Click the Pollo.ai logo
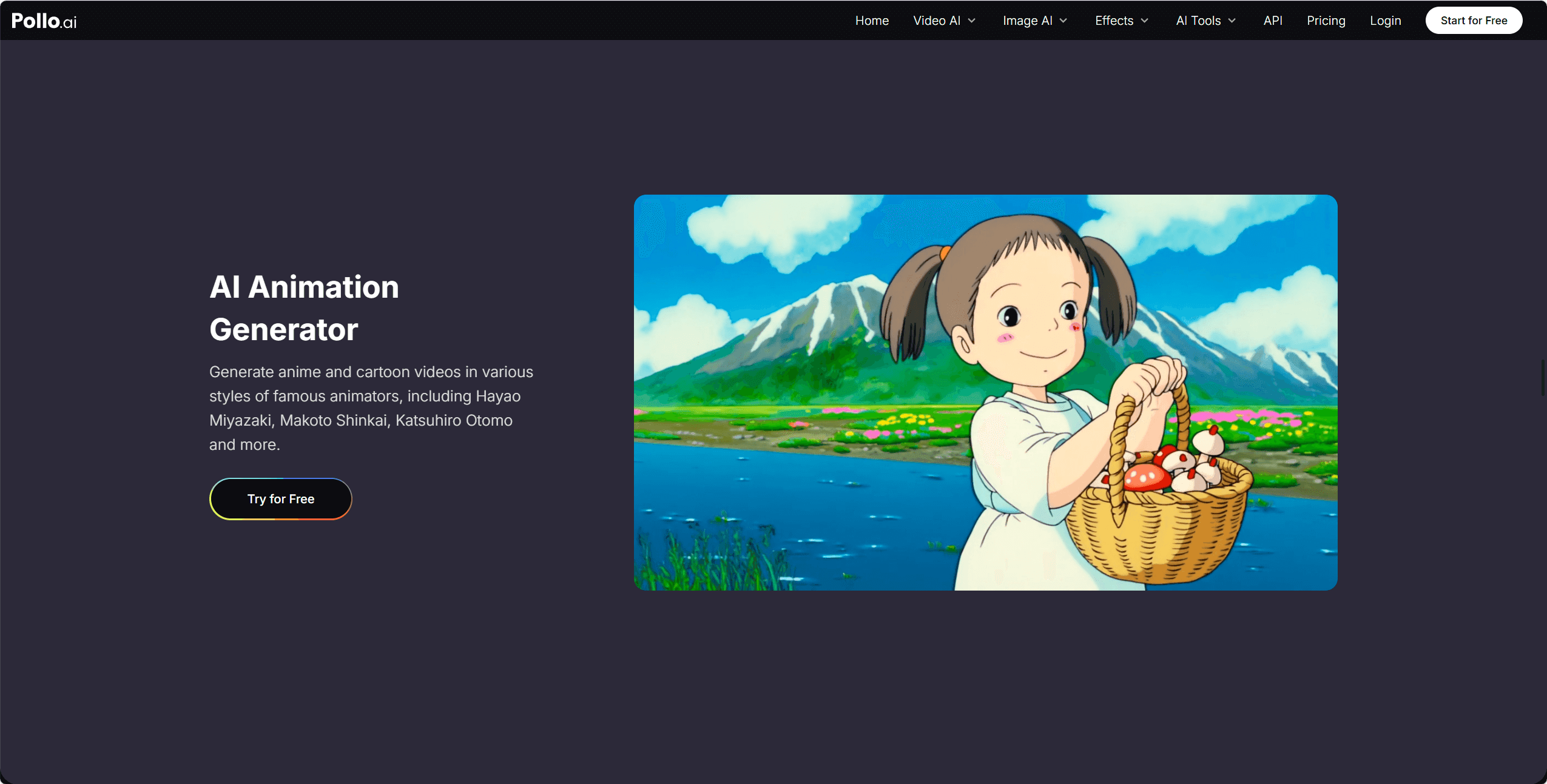The width and height of the screenshot is (1547, 784). 44,21
